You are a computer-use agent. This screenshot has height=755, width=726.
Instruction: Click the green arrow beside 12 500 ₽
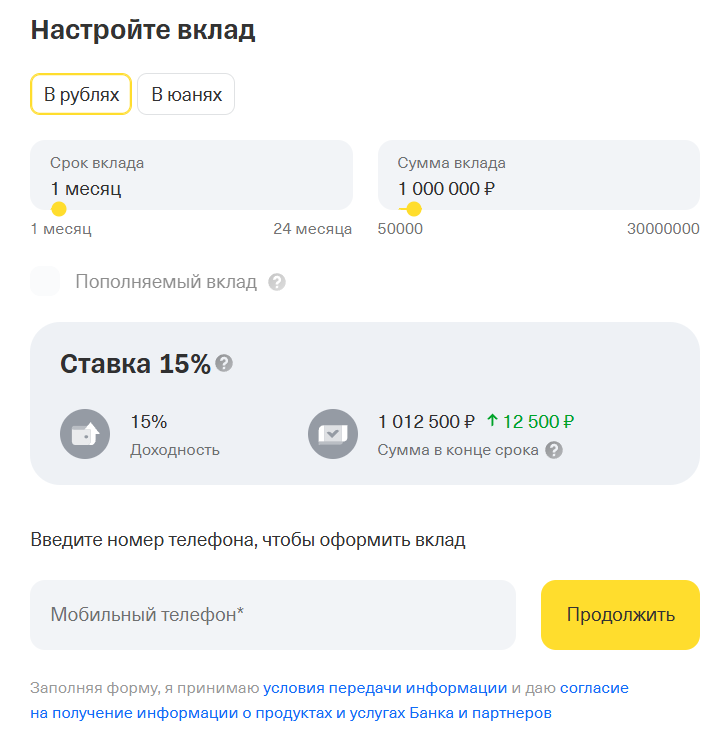point(492,421)
